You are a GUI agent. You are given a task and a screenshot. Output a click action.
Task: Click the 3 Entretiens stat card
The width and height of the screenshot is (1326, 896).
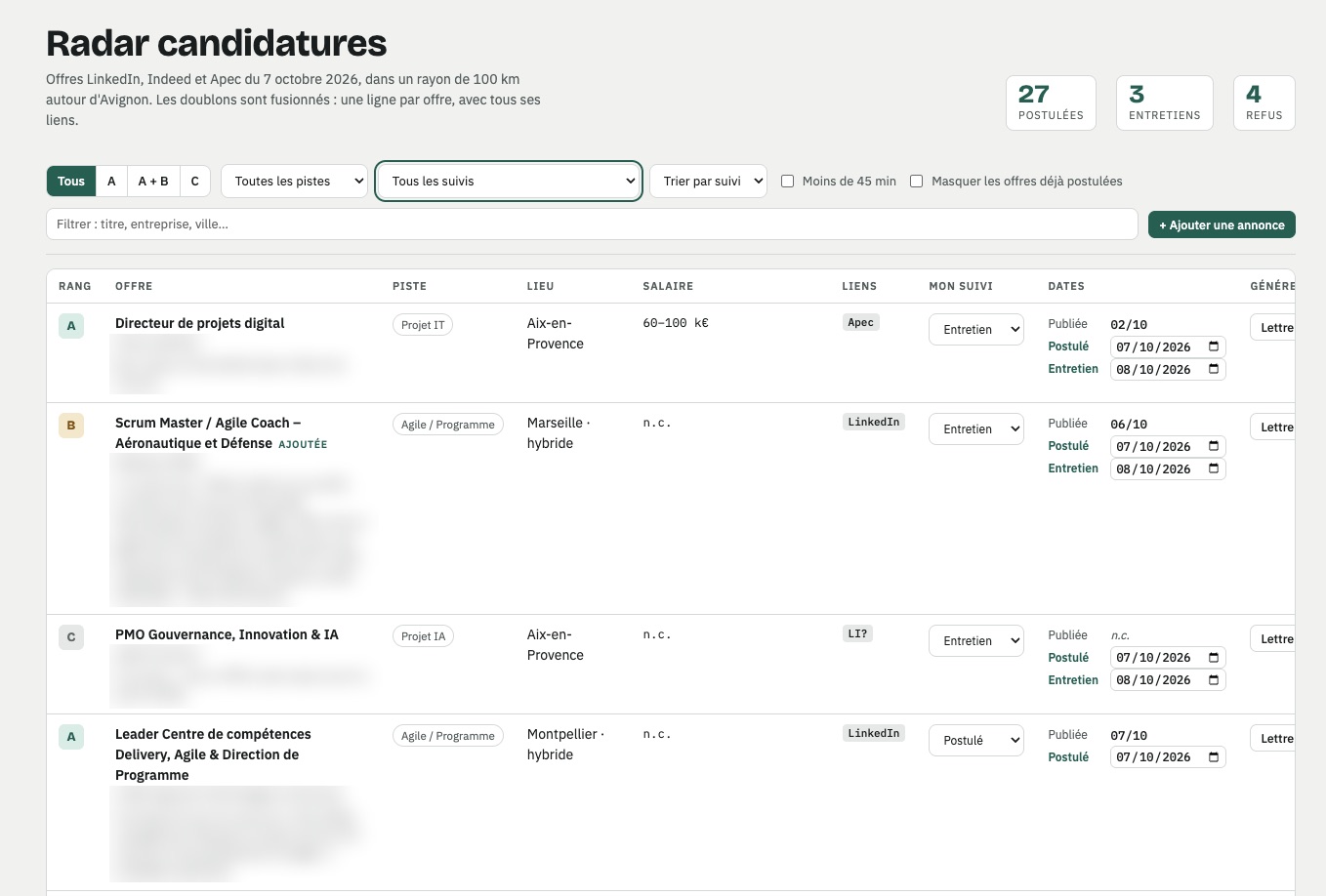tap(1165, 102)
